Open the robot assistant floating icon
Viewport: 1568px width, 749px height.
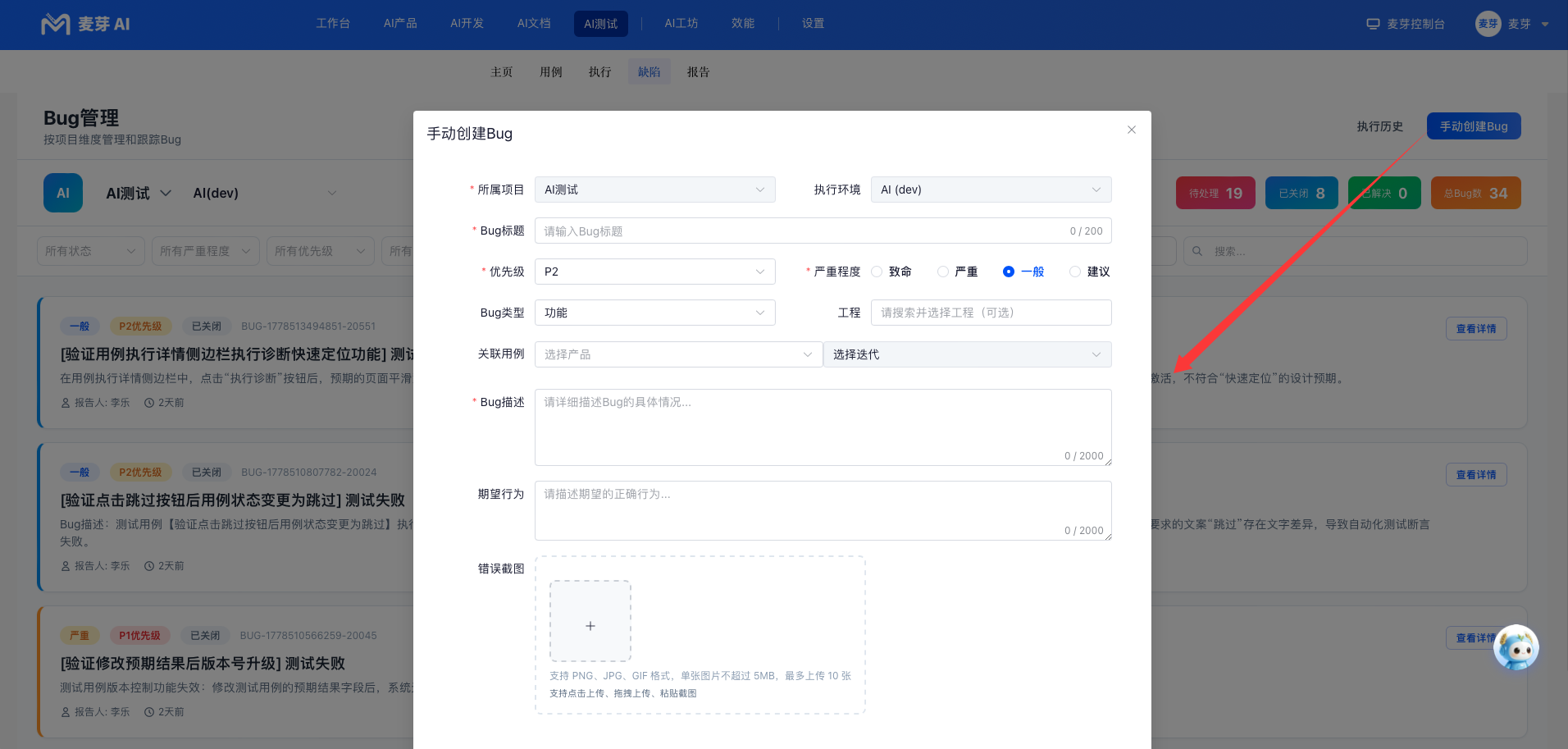(x=1516, y=648)
